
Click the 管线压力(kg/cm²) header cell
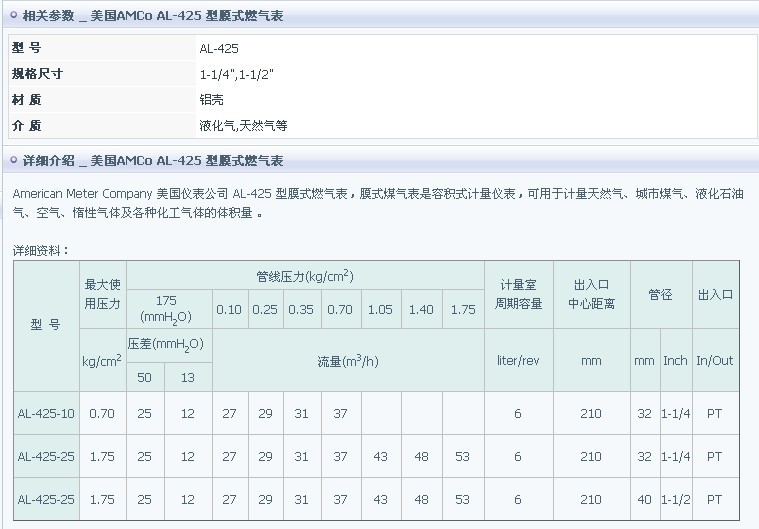point(305,275)
